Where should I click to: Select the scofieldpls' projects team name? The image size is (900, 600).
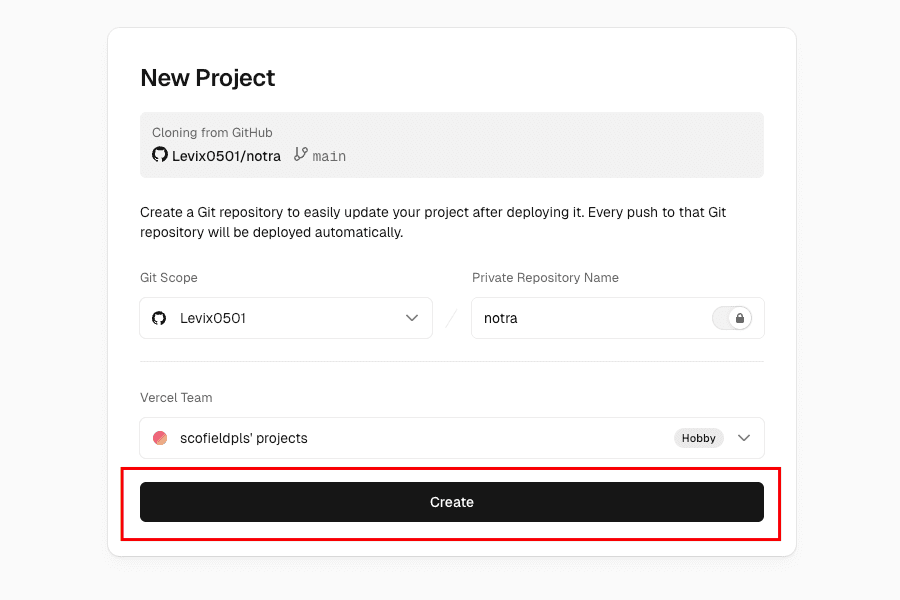point(244,438)
